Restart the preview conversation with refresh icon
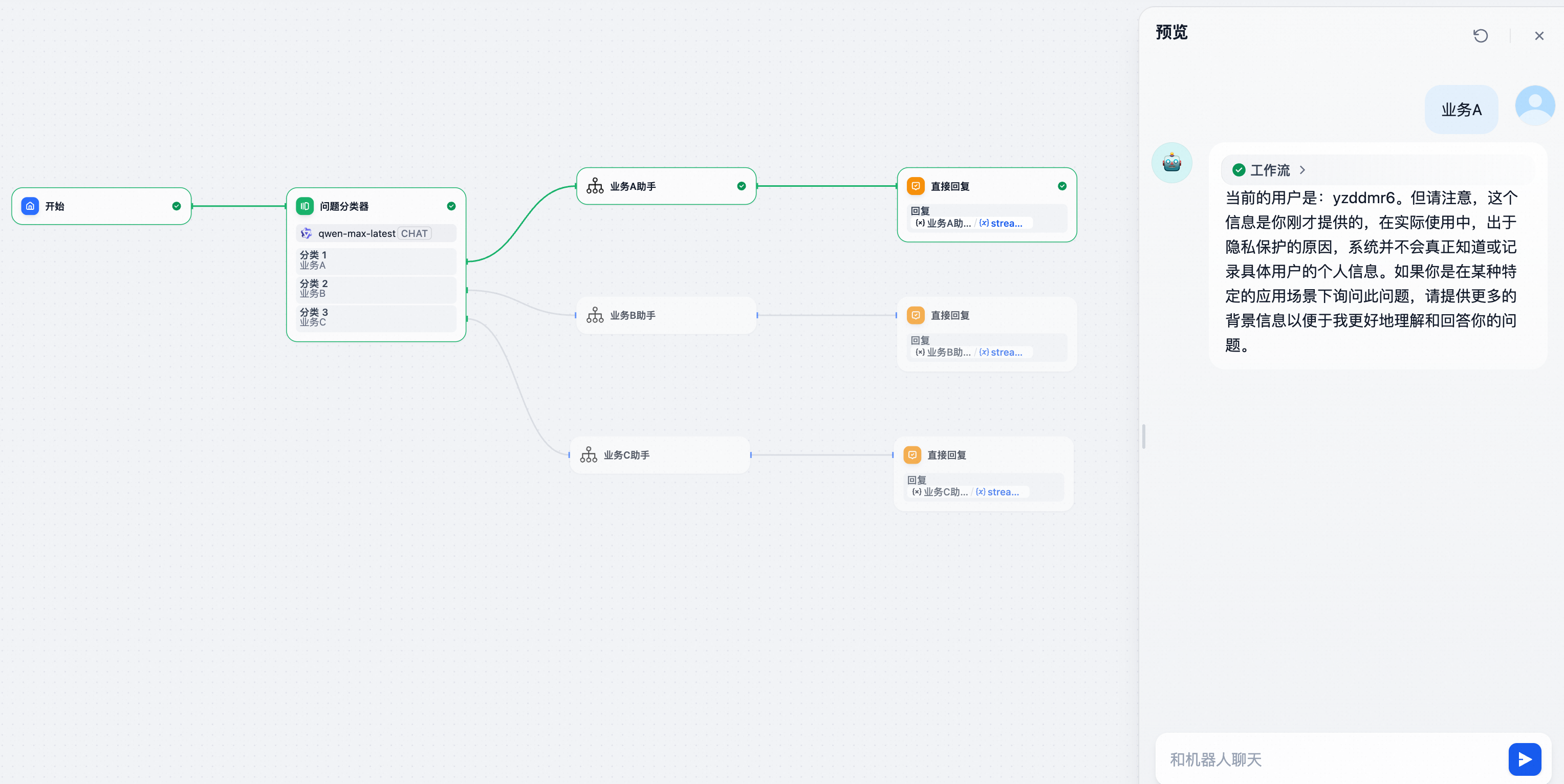This screenshot has width=1564, height=784. (1480, 36)
